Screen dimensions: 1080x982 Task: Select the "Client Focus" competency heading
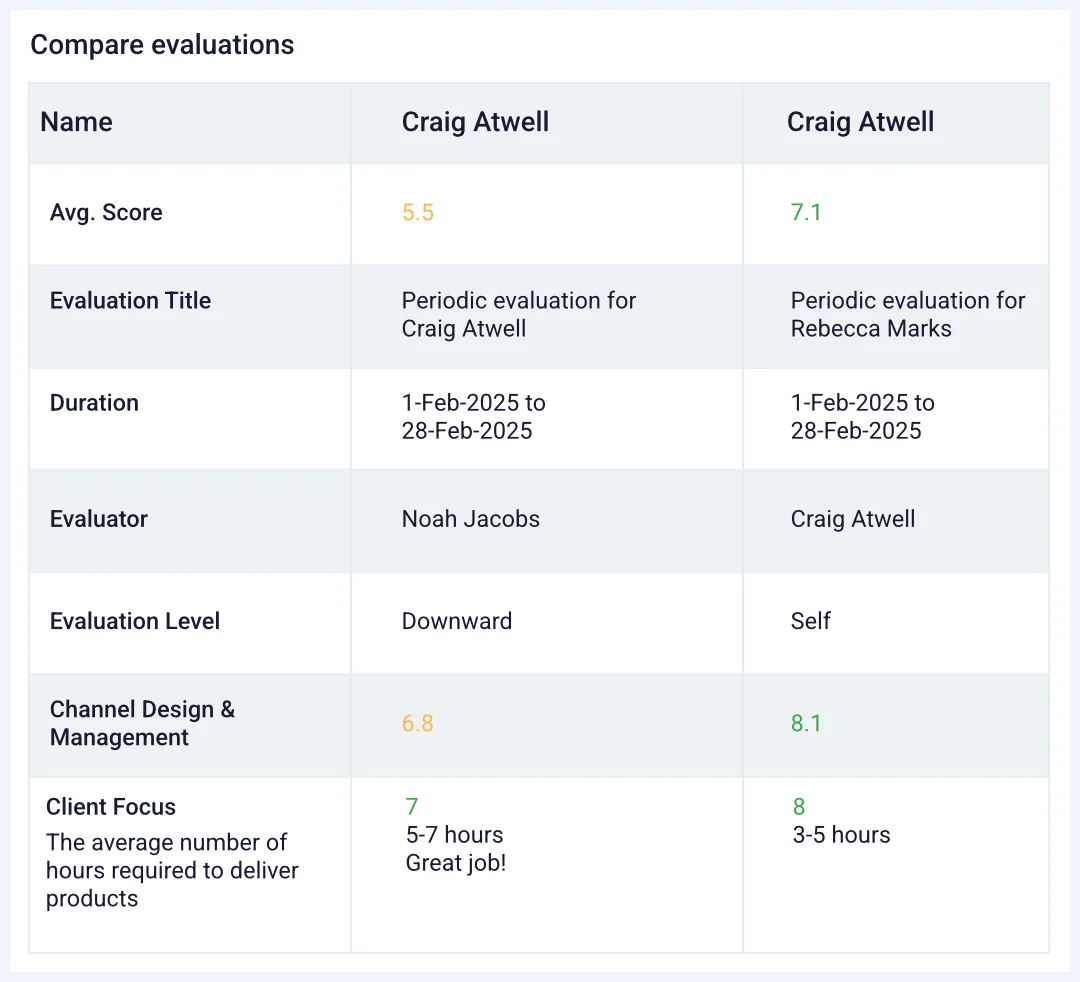[x=111, y=807]
